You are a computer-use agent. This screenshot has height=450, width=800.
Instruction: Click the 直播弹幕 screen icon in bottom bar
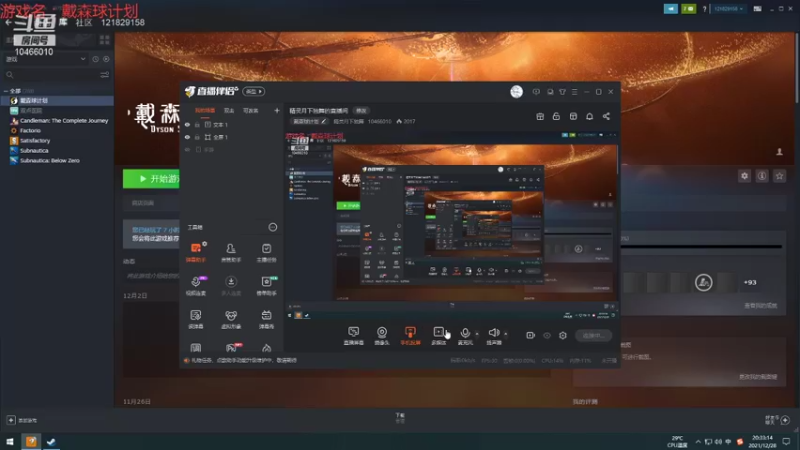tap(354, 336)
